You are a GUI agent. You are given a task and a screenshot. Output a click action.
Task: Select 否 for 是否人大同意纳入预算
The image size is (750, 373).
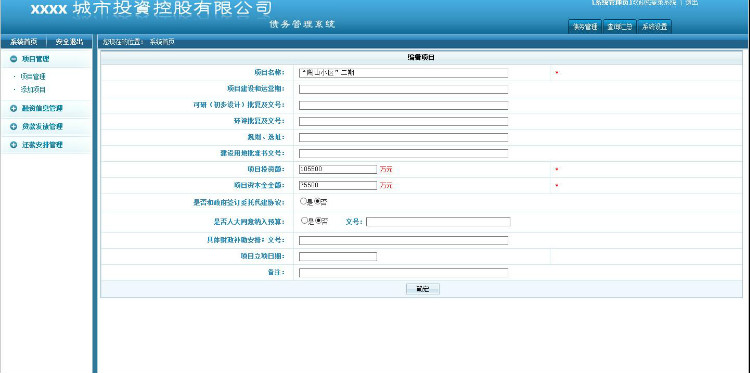coord(318,221)
